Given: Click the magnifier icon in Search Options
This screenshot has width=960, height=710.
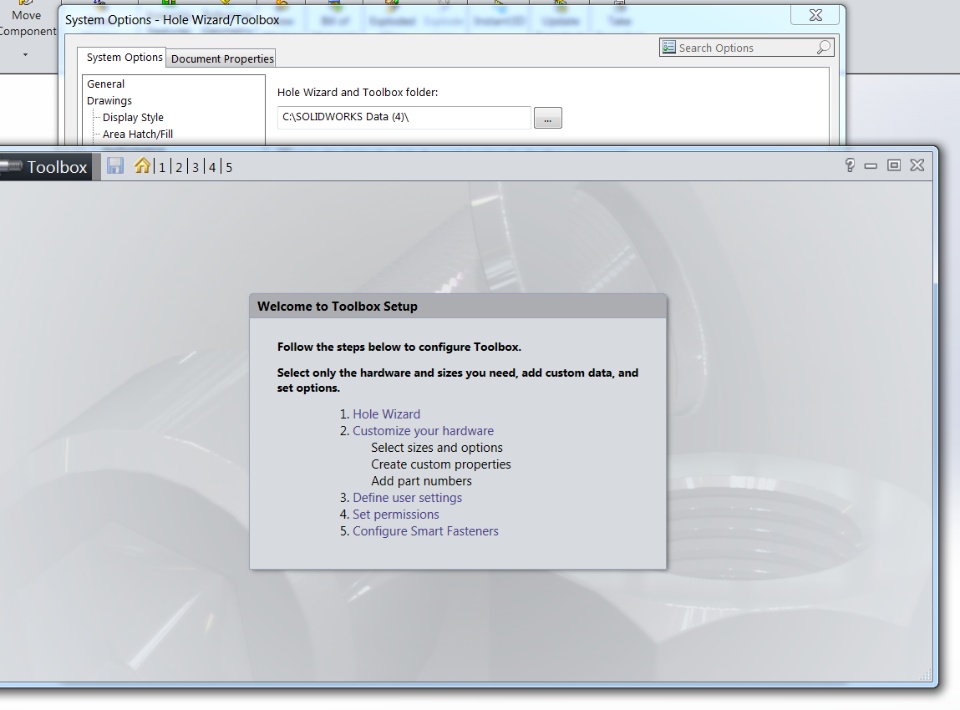Looking at the screenshot, I should [x=823, y=47].
